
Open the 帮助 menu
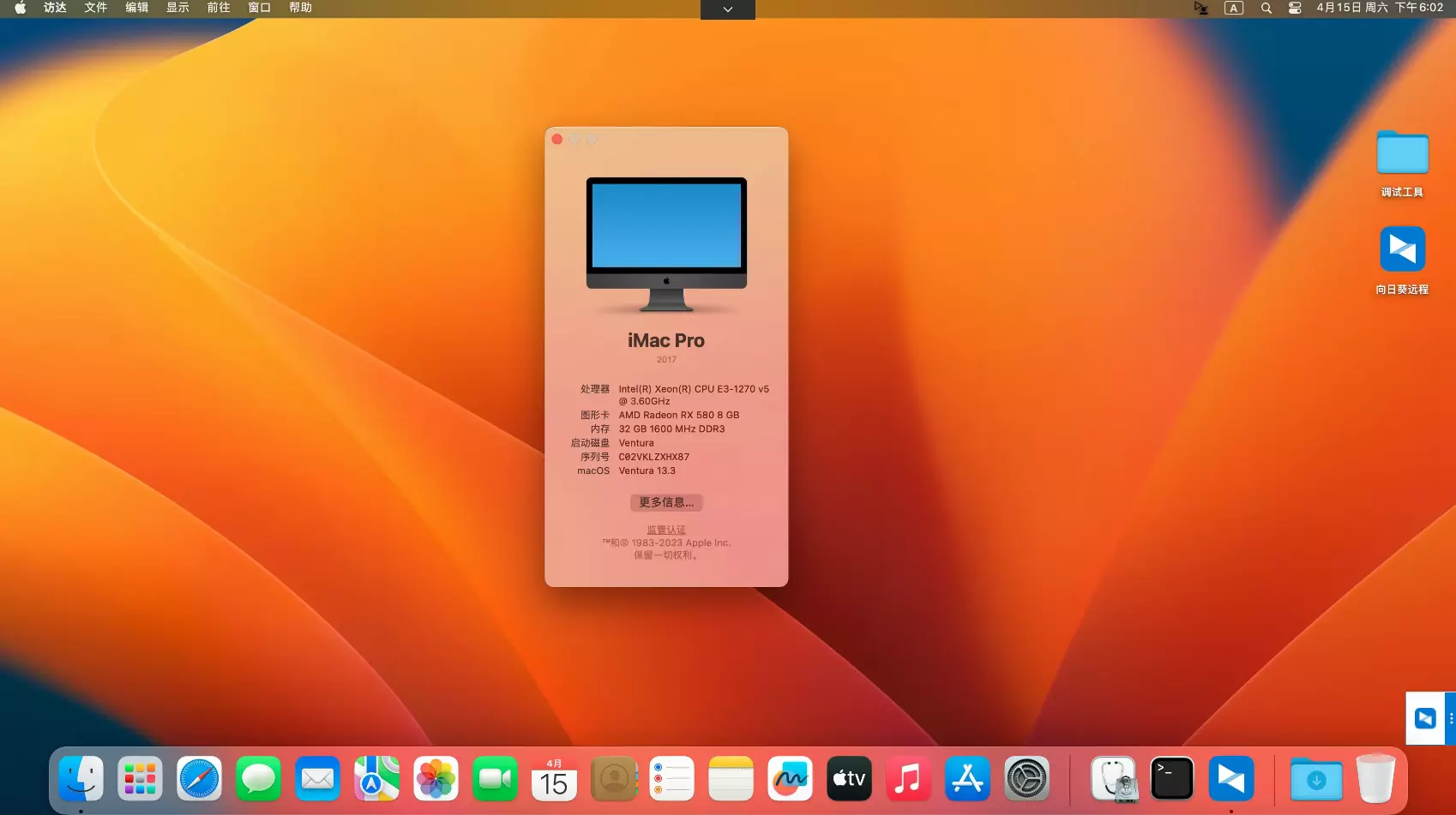pos(300,8)
